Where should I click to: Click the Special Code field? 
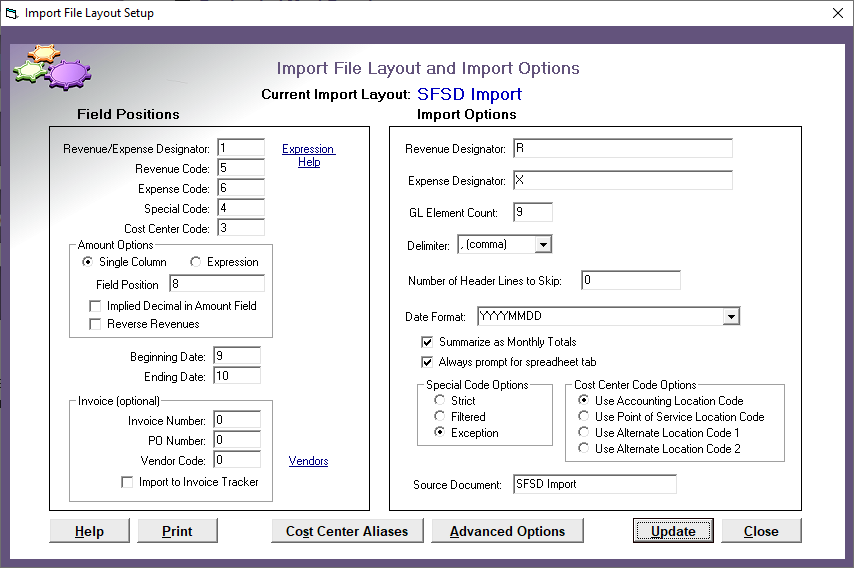click(x=241, y=208)
